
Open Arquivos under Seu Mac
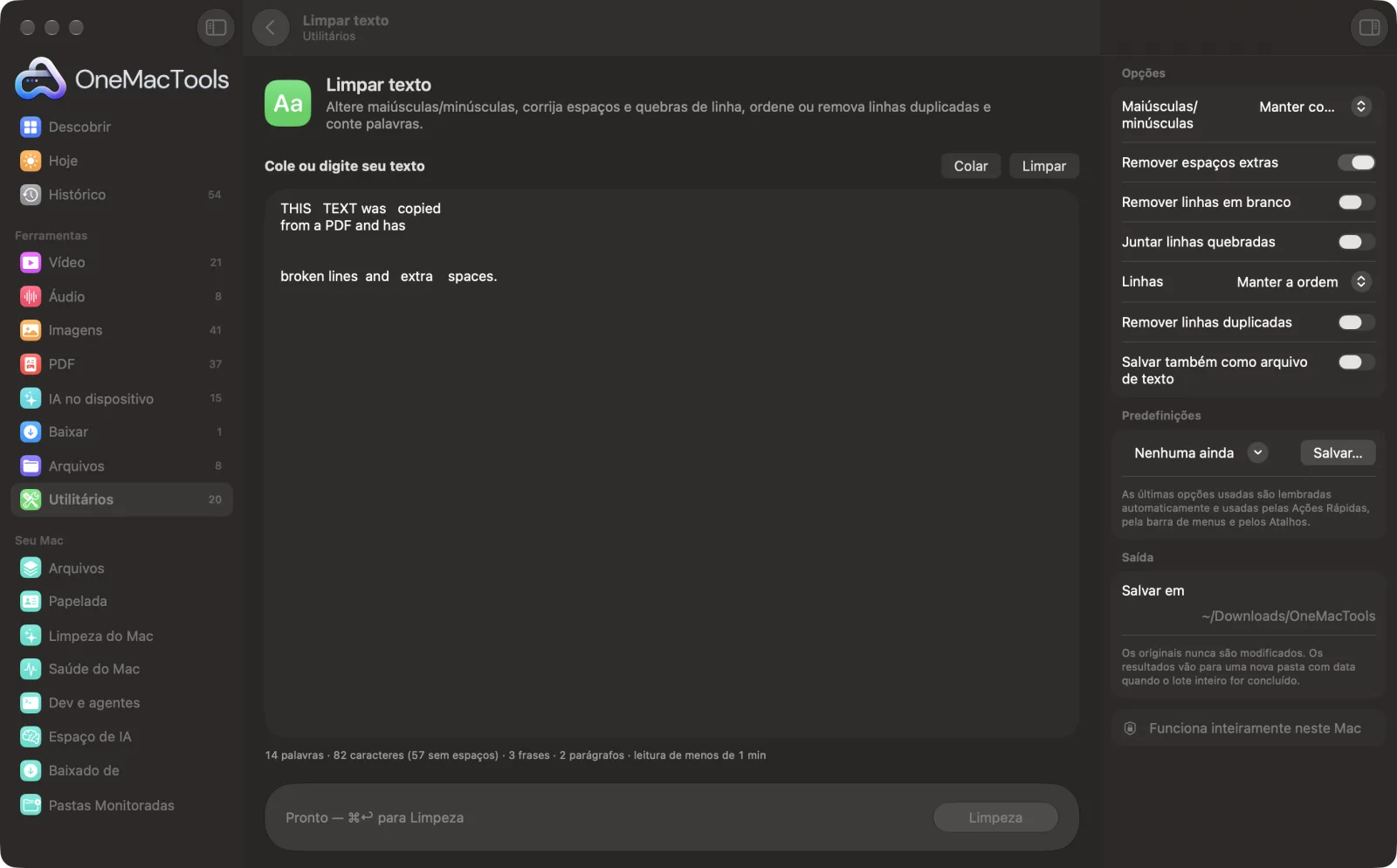click(x=122, y=568)
